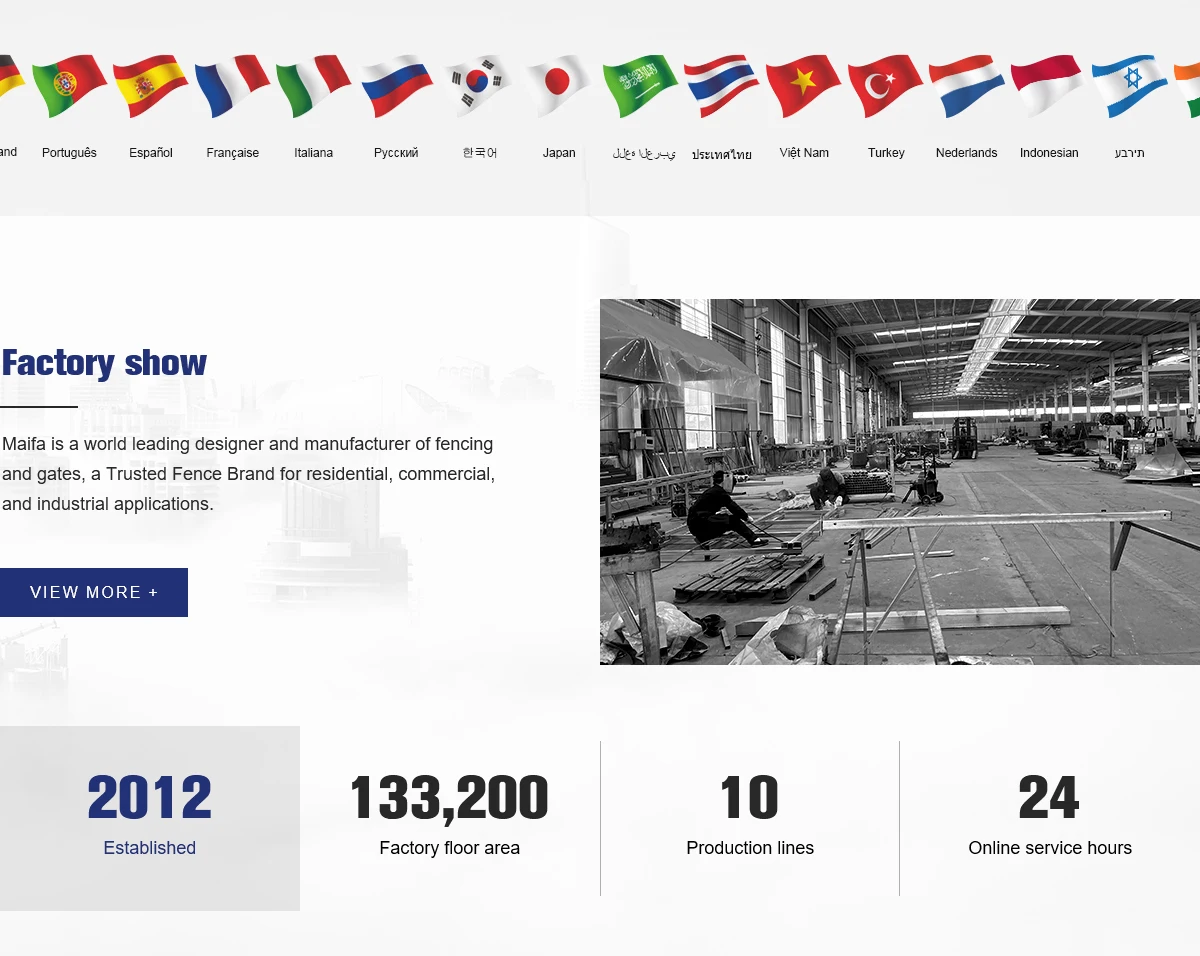Choose the ประเทศไทย language label
The image size is (1200, 956).
click(x=722, y=154)
